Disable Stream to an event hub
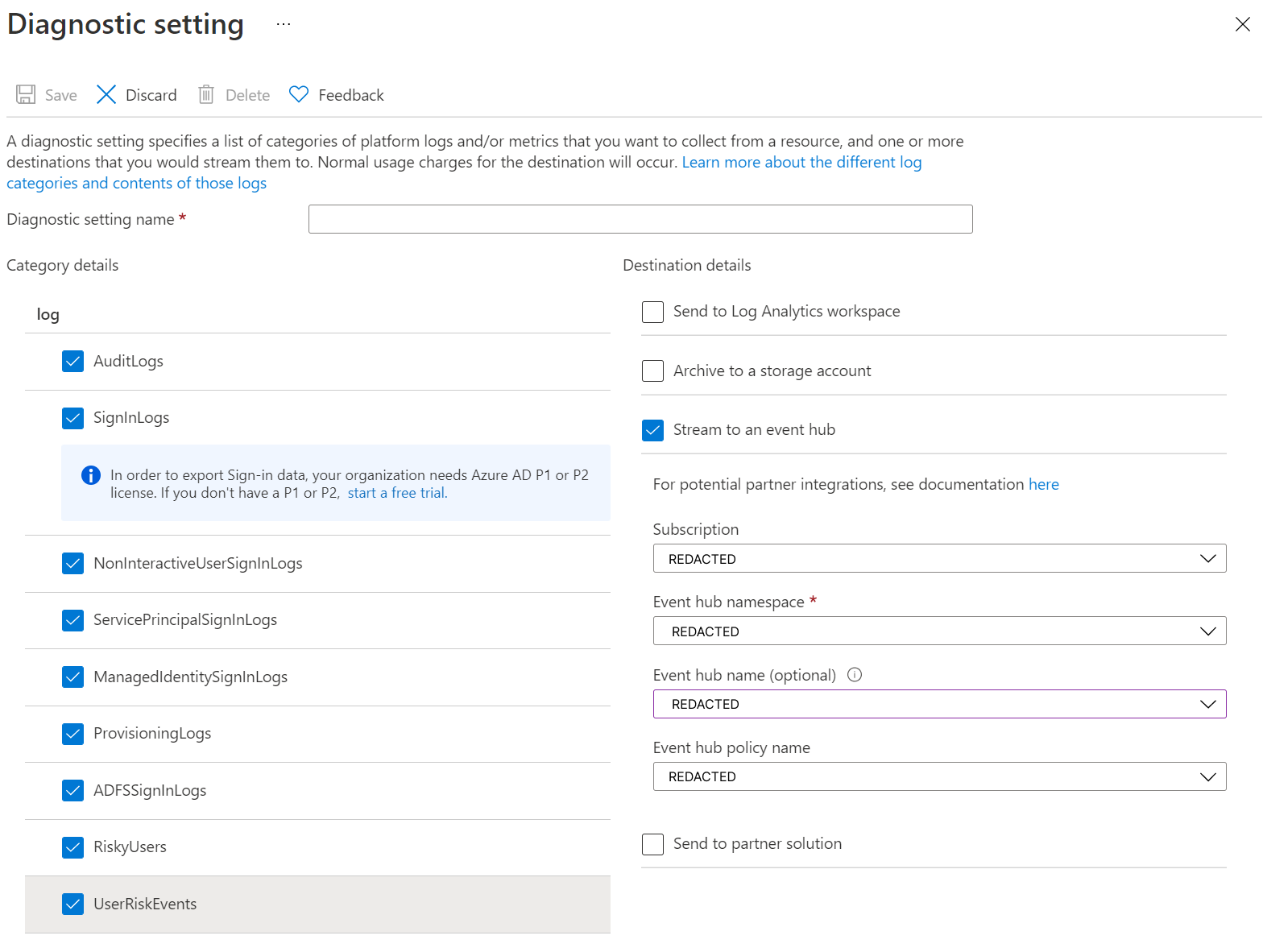The width and height of the screenshot is (1263, 952). [x=652, y=430]
